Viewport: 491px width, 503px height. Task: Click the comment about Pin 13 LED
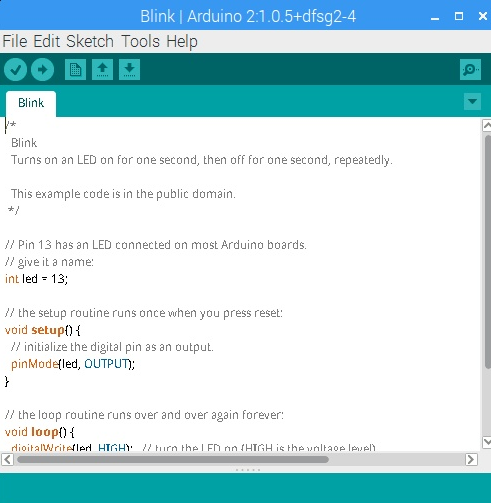[x=156, y=245]
